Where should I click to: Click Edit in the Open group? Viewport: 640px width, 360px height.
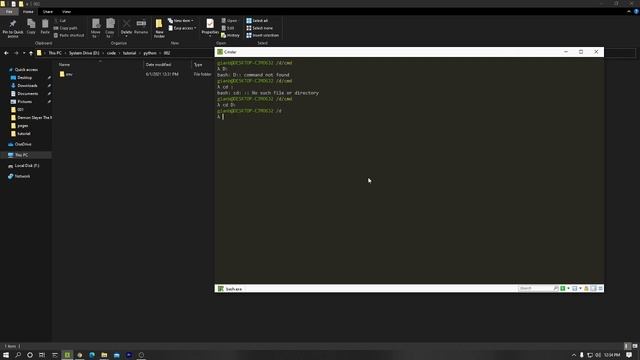point(228,28)
